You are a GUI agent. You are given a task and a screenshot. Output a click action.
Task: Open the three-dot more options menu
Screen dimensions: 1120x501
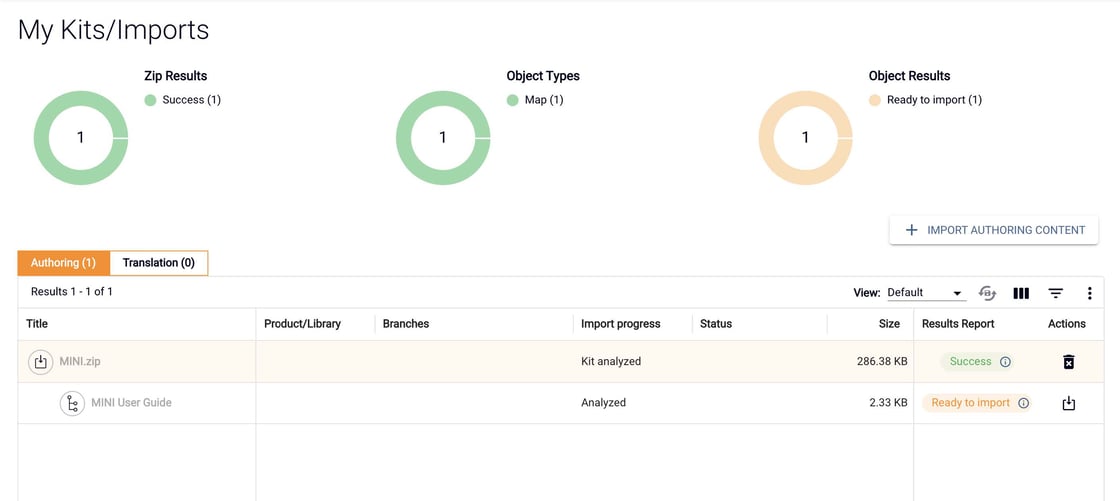[1089, 293]
